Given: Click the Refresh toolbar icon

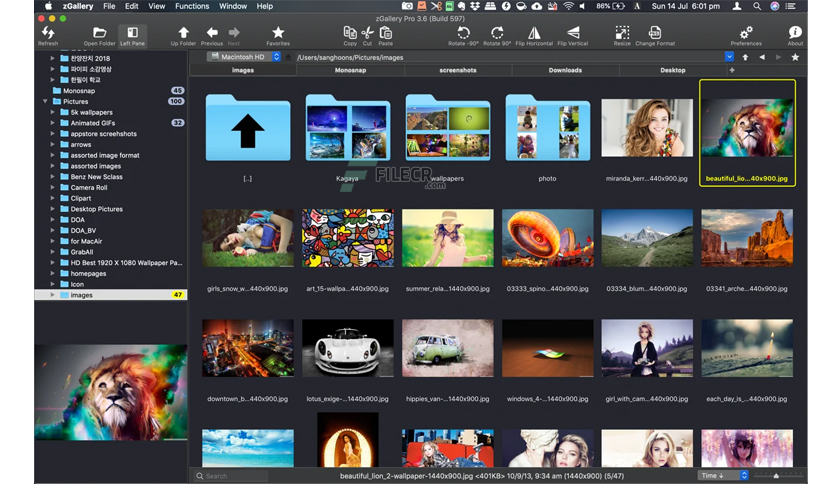Looking at the screenshot, I should tap(48, 36).
